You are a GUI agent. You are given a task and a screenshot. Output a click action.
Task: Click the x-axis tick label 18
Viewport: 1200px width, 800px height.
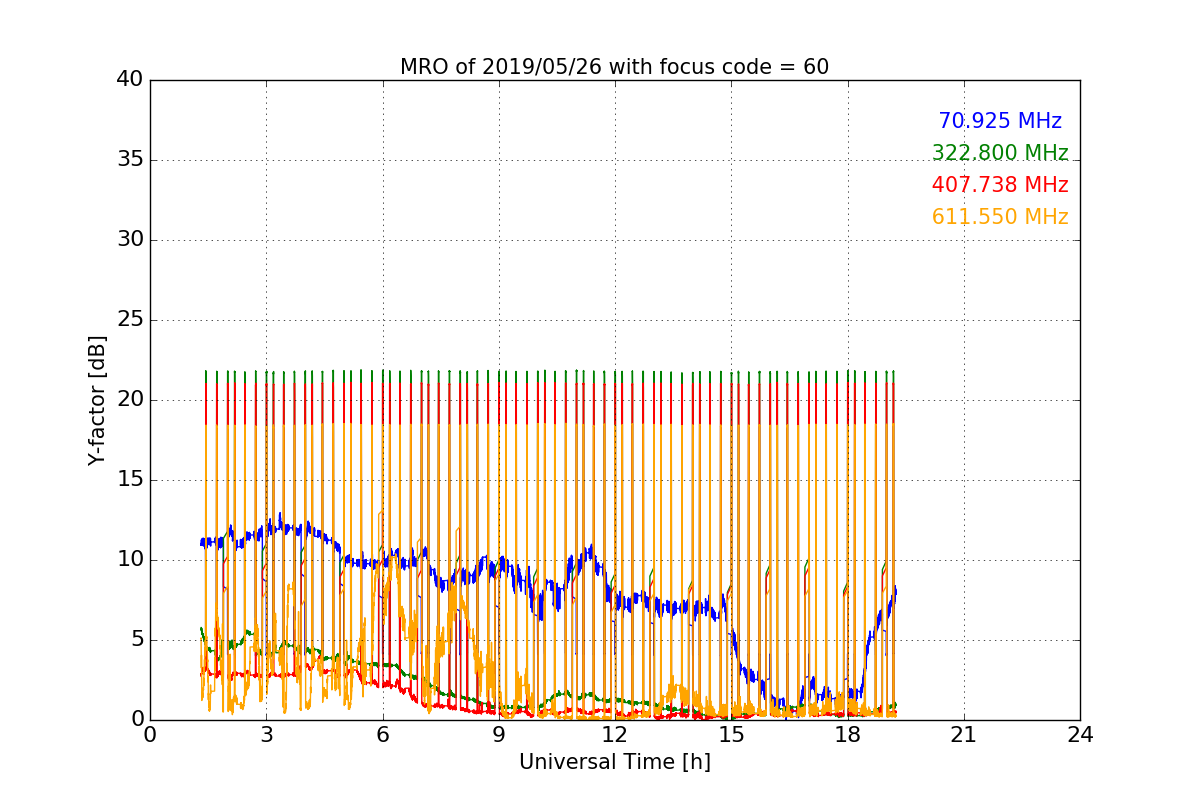click(x=848, y=735)
